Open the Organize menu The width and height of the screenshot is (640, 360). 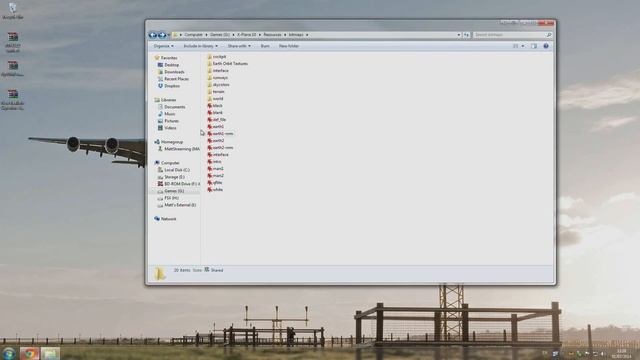click(164, 46)
